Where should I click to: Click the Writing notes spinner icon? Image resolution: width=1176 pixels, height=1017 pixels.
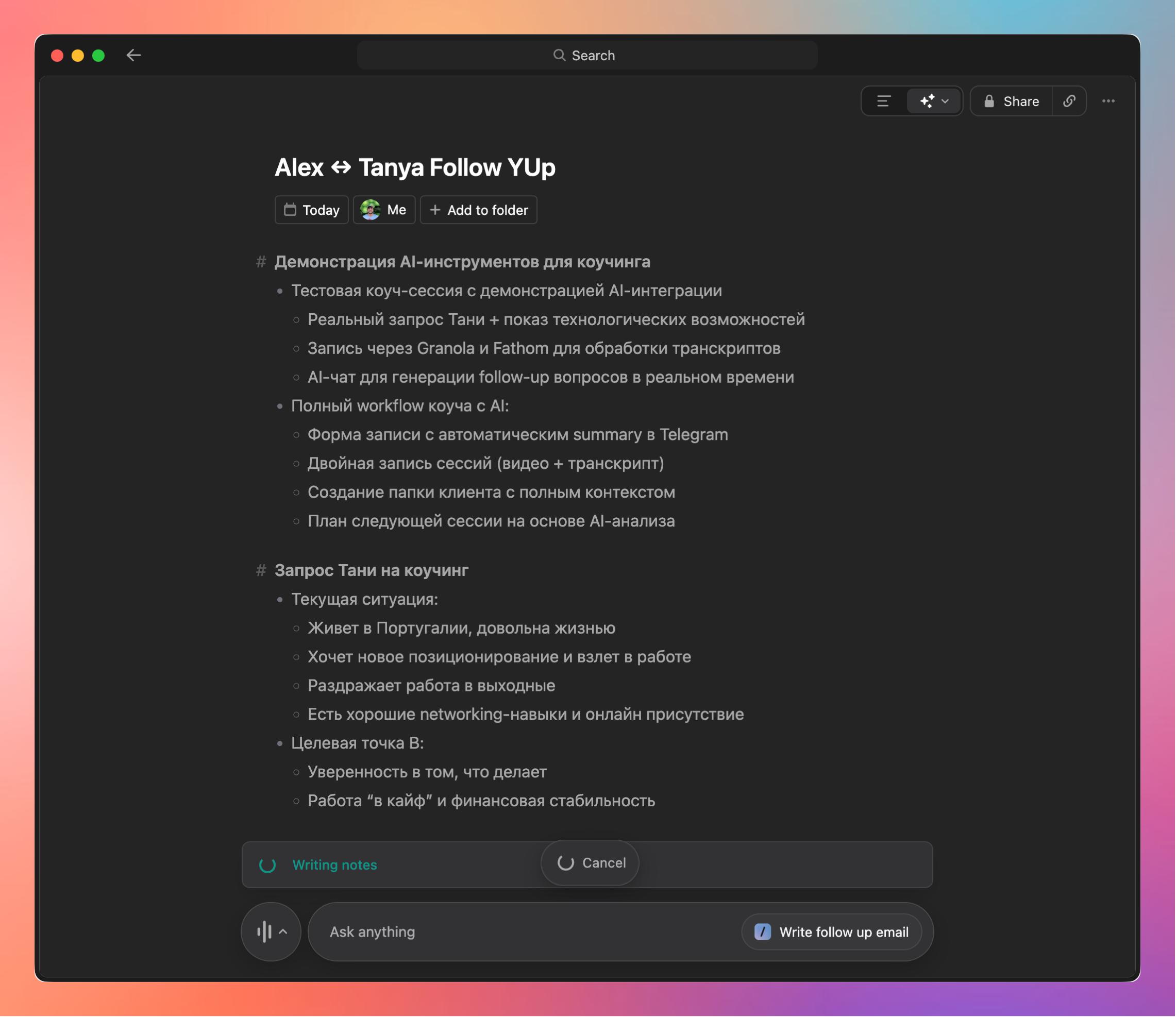point(267,865)
